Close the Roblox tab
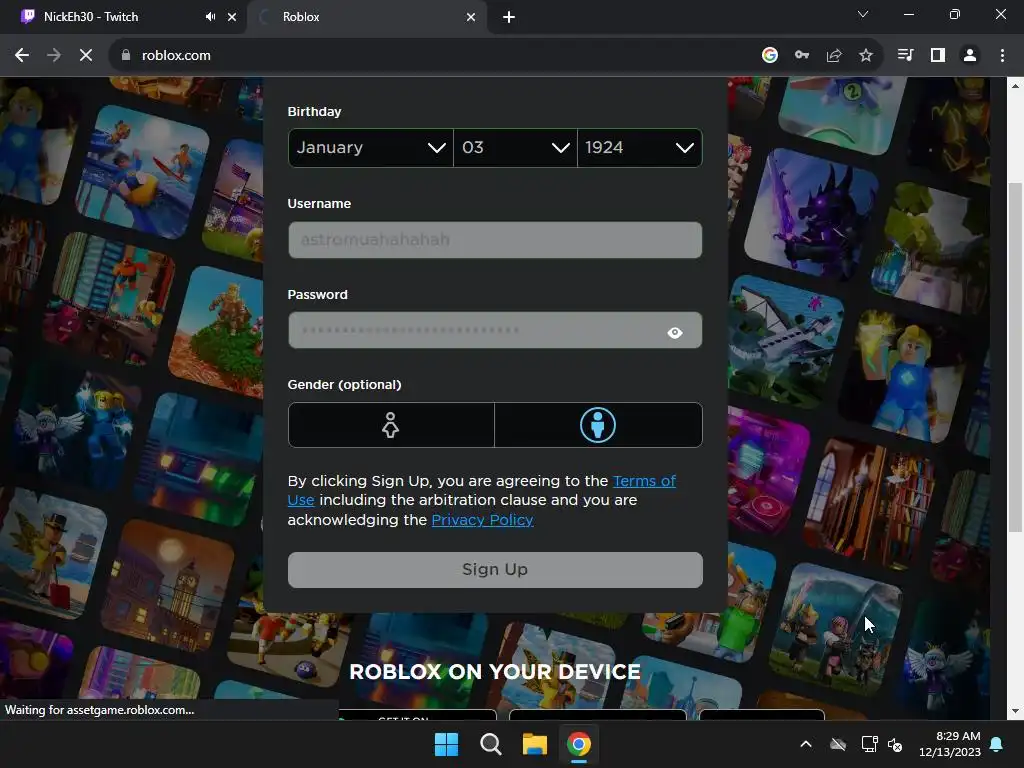Image resolution: width=1024 pixels, height=768 pixels. [471, 17]
